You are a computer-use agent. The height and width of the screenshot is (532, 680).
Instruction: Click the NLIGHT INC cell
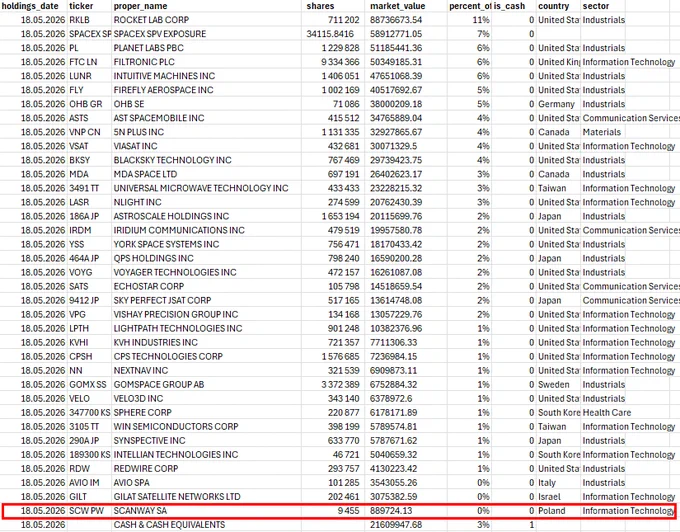207,202
